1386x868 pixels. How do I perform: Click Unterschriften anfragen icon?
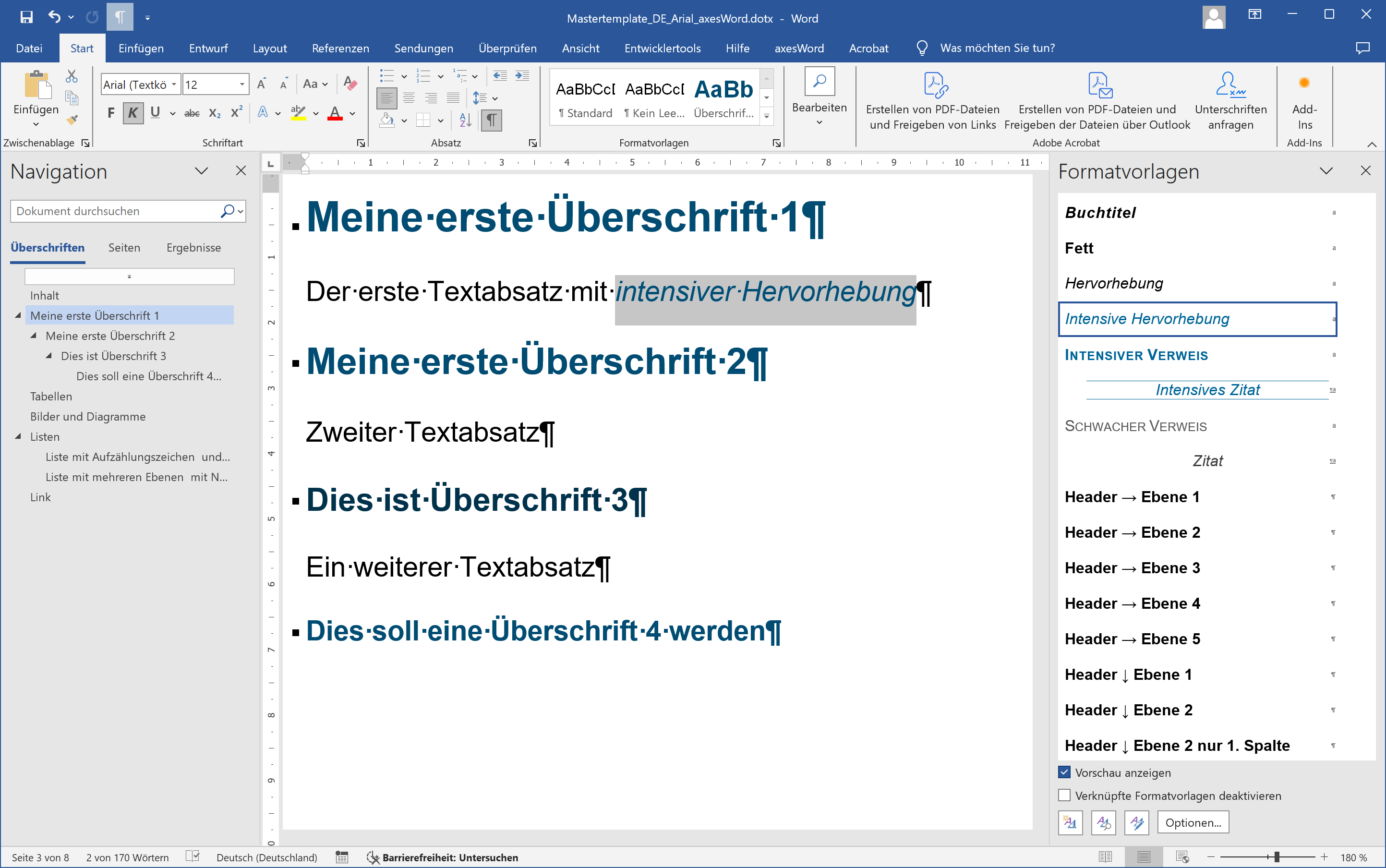[x=1230, y=84]
